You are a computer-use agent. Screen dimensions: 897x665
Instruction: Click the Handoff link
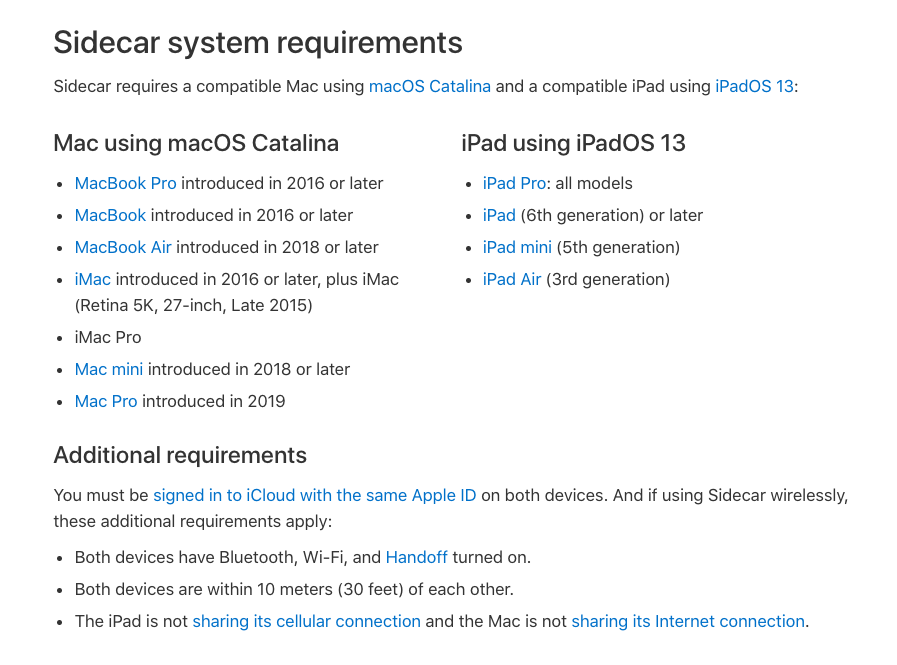[416, 557]
